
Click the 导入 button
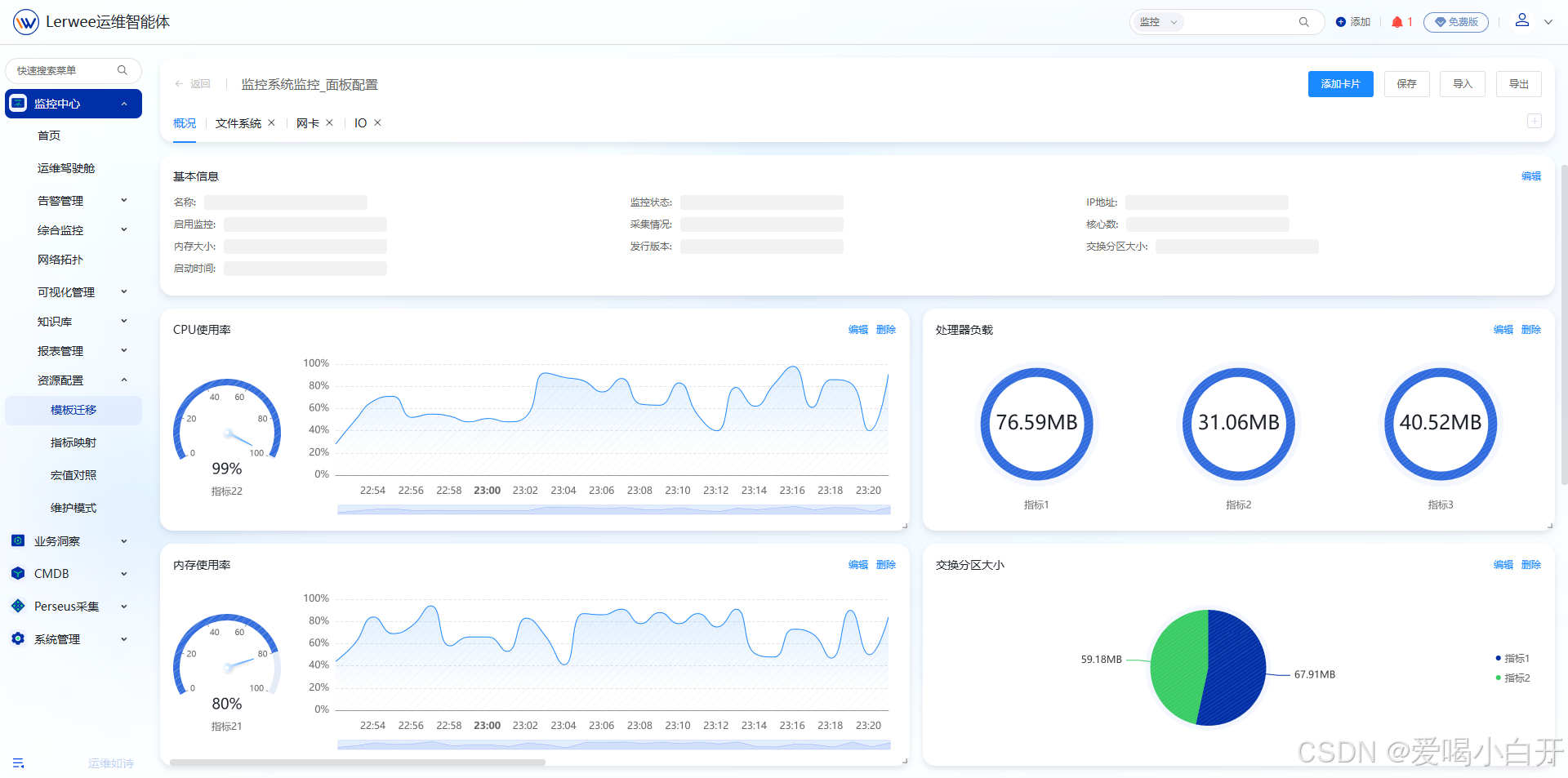[1463, 84]
